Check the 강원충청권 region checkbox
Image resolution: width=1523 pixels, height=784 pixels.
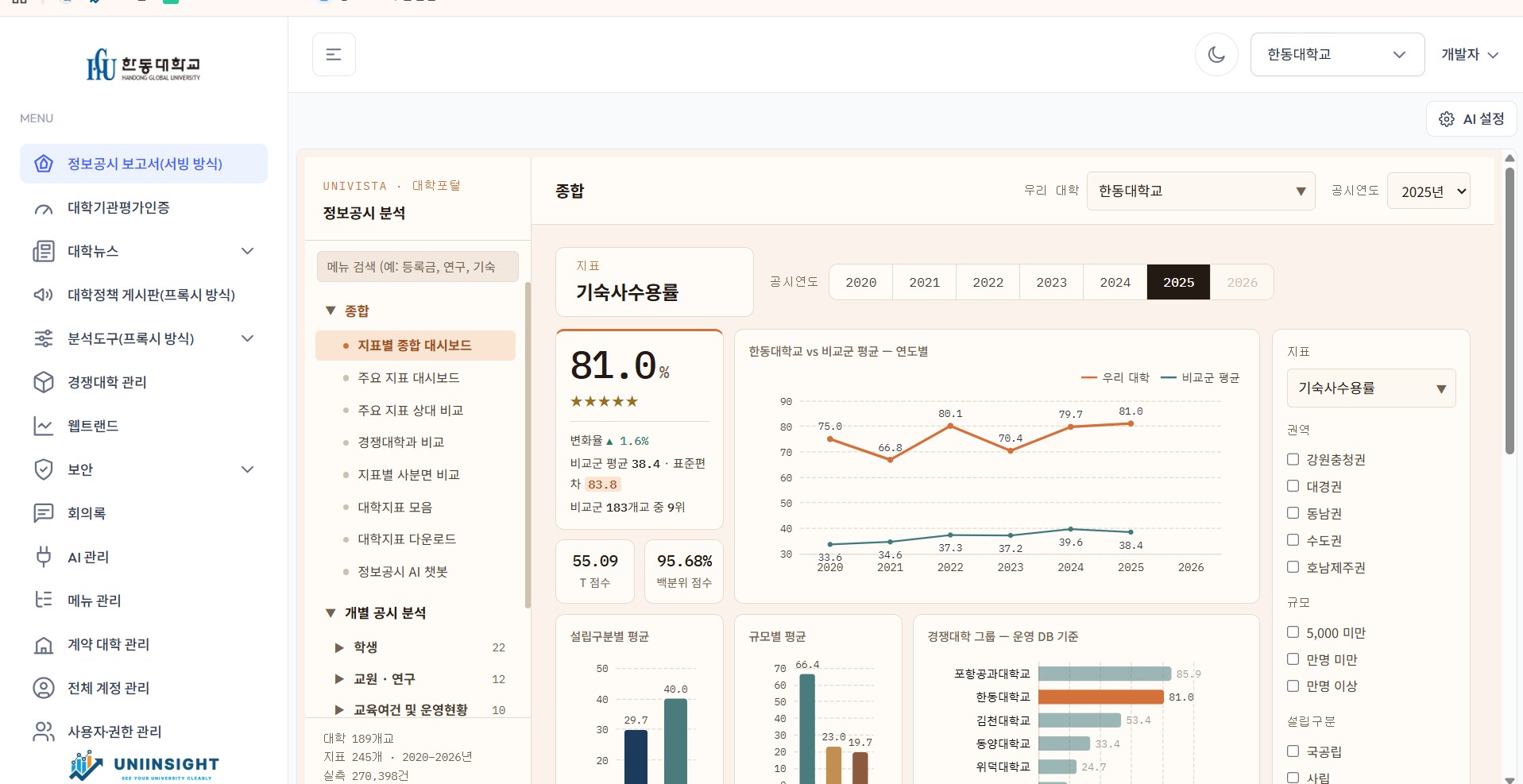pyautogui.click(x=1293, y=459)
